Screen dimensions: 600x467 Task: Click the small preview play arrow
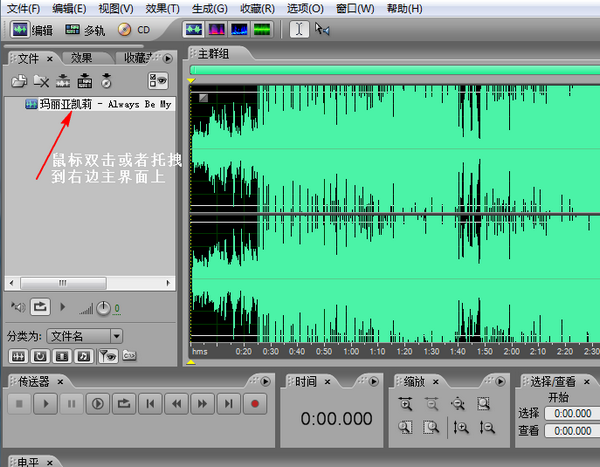(63, 307)
